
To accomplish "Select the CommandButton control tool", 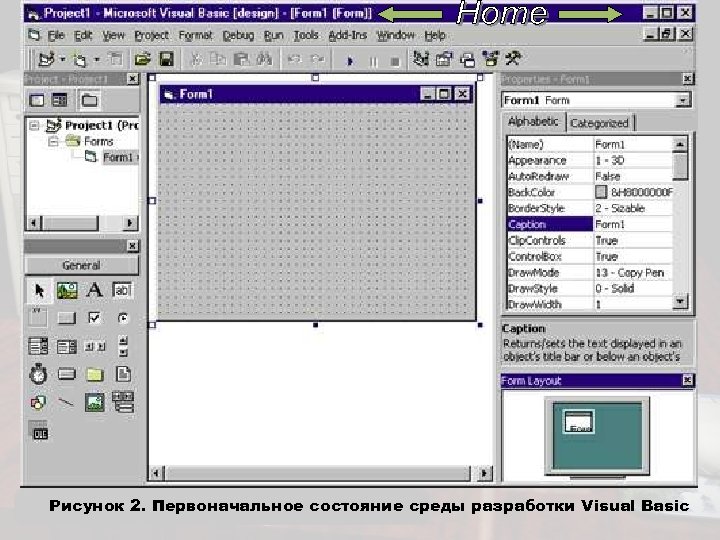I will coord(67,318).
